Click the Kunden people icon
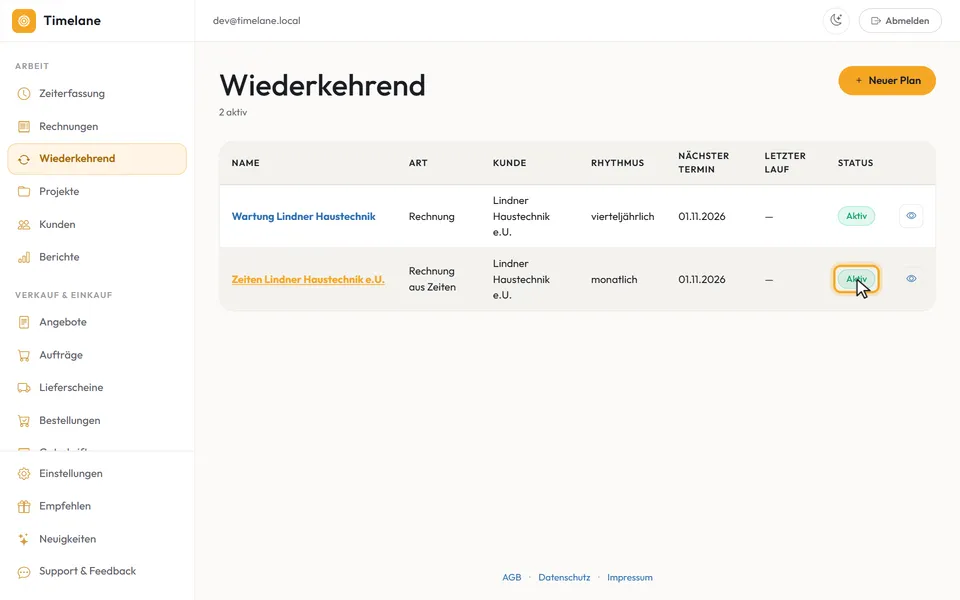The height and width of the screenshot is (600, 960). point(24,225)
